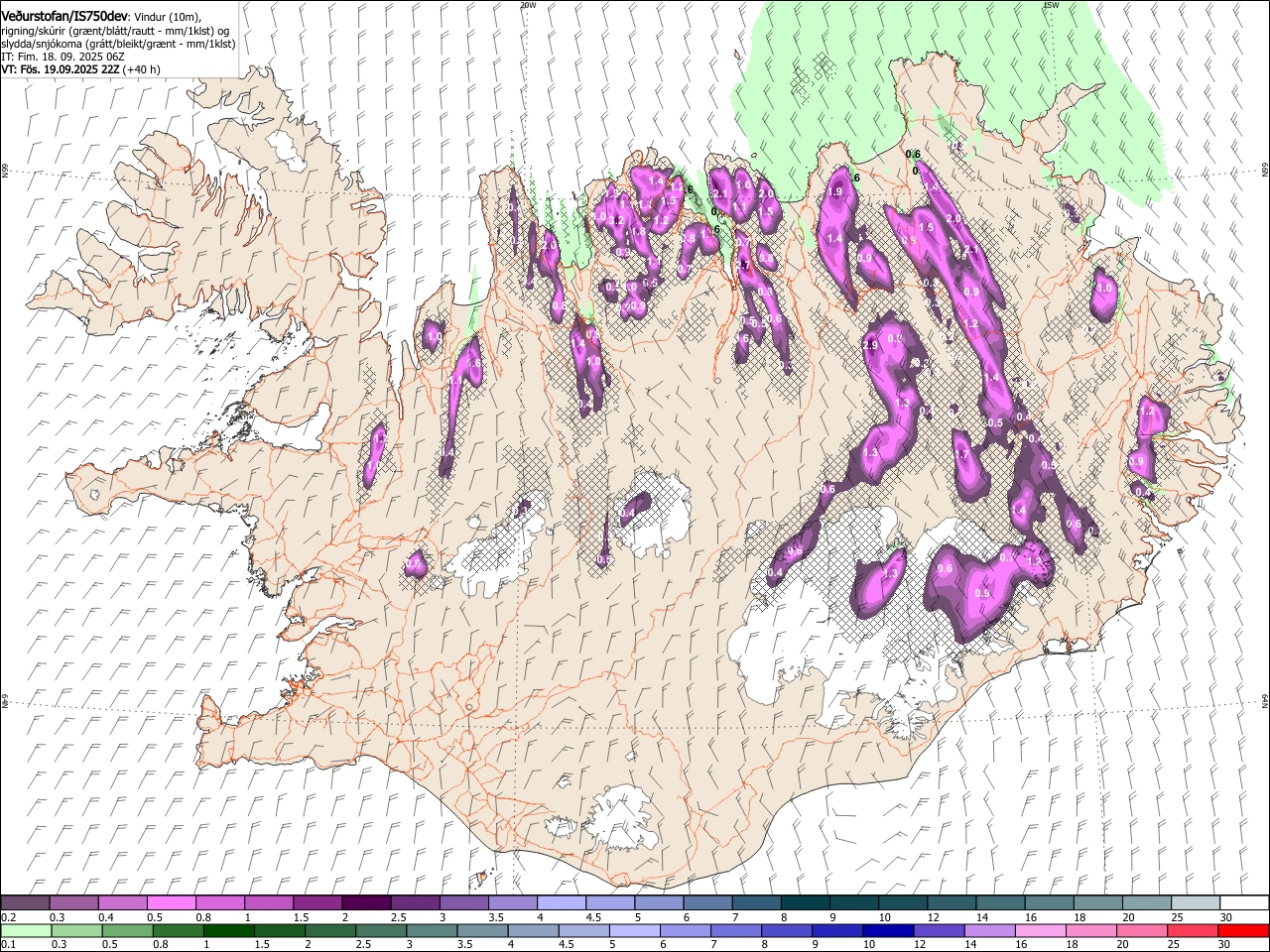This screenshot has height=952, width=1270.
Task: Select upper legend swatch between 5 and 6
Action: coord(659,902)
